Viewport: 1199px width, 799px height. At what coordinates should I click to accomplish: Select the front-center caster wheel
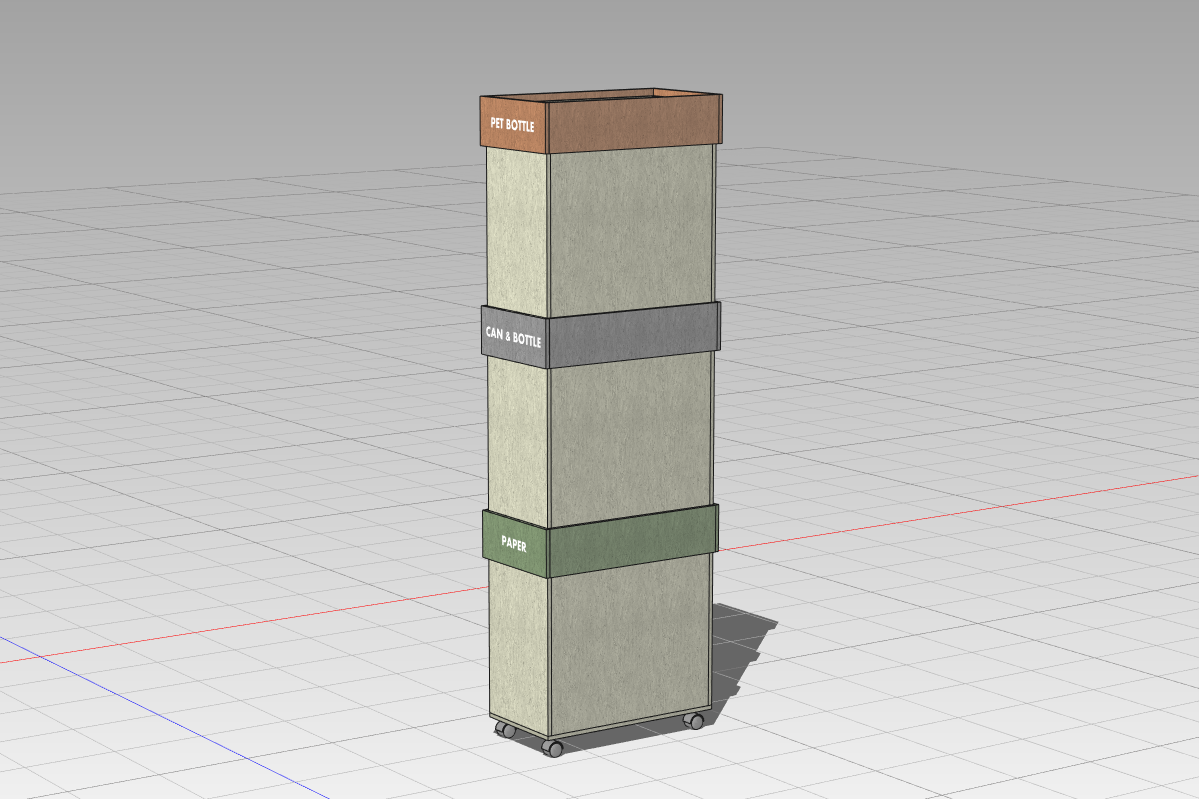pos(553,748)
